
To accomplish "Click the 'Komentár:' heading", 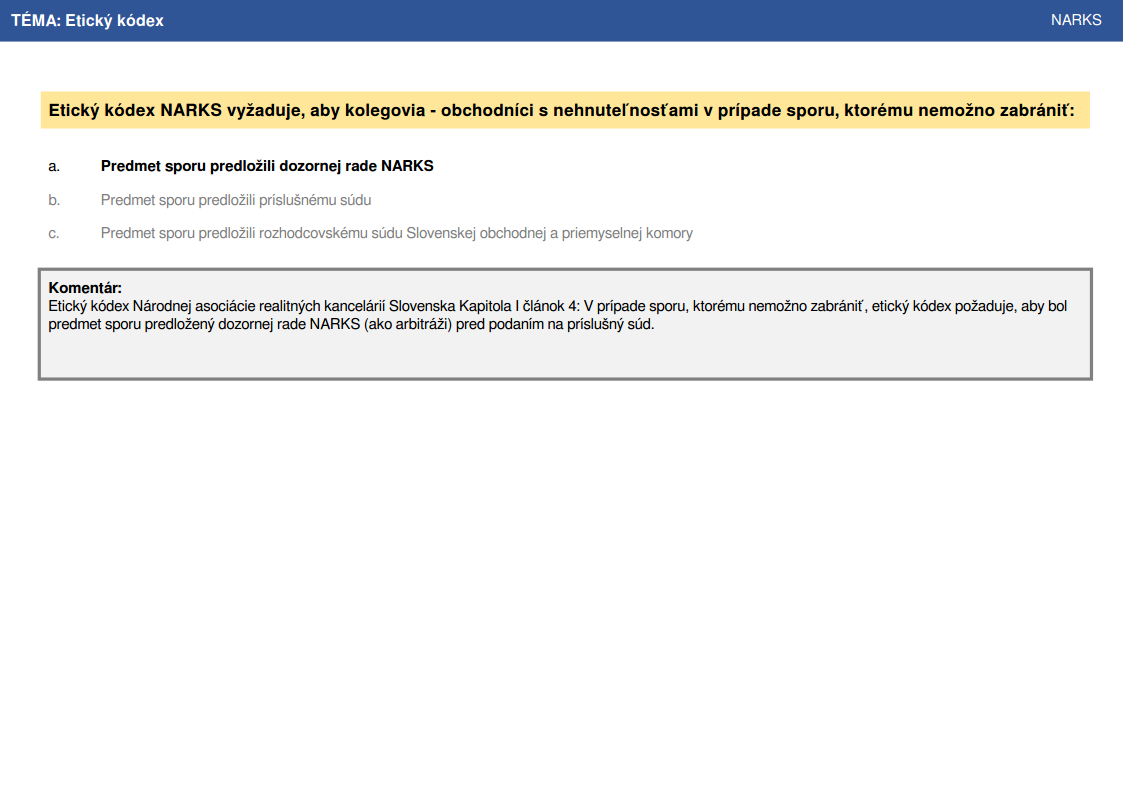I will [85, 288].
